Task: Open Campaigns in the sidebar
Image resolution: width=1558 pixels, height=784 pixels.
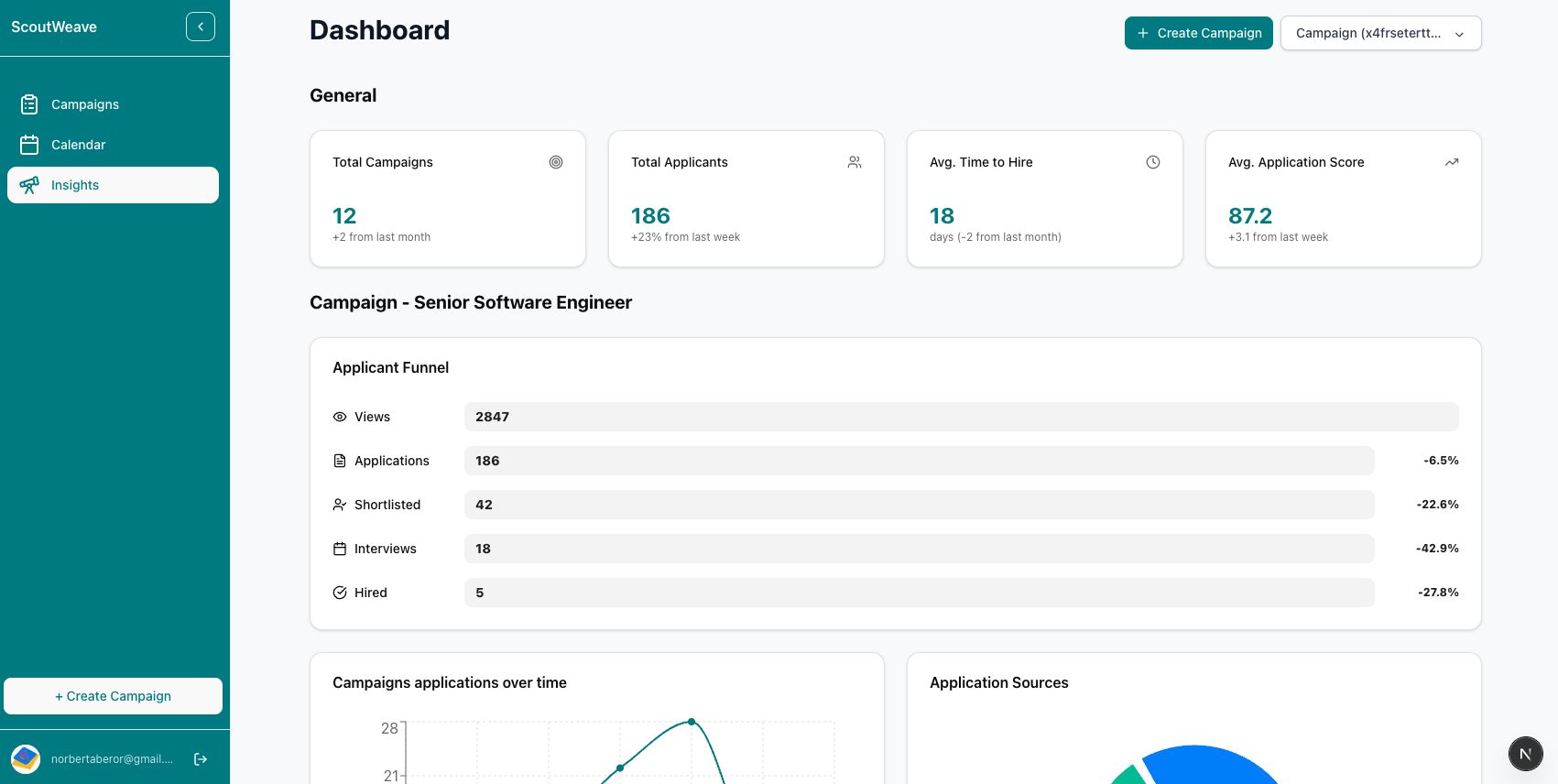Action: click(113, 104)
